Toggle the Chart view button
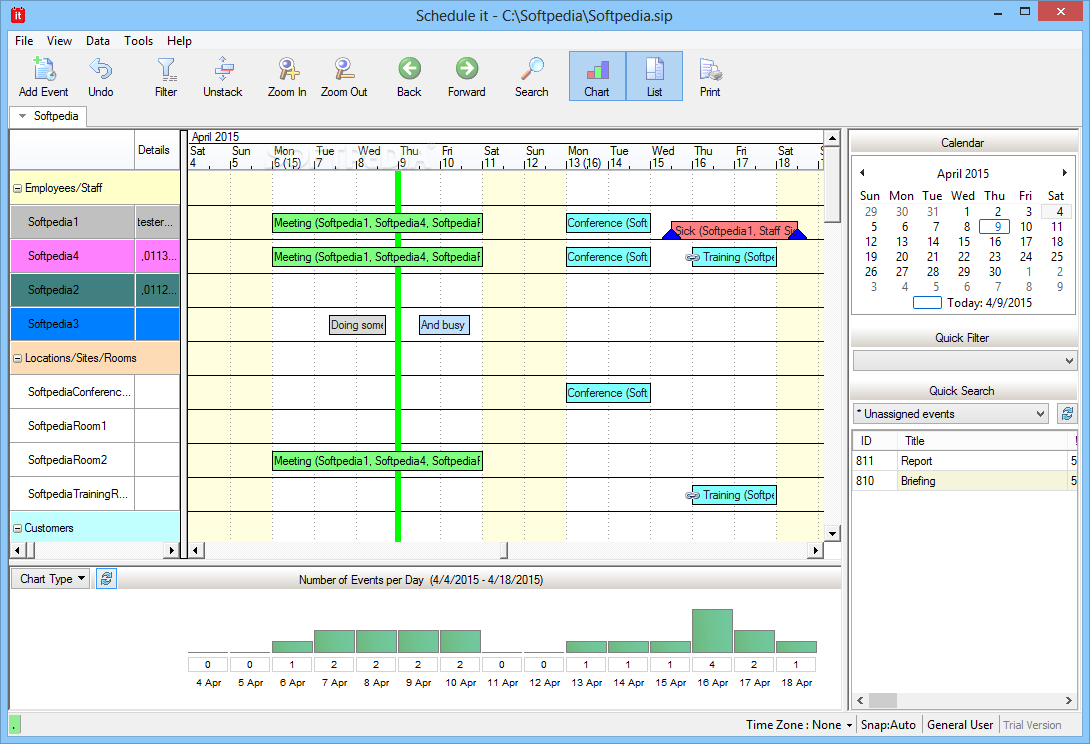1090x744 pixels. [x=597, y=76]
